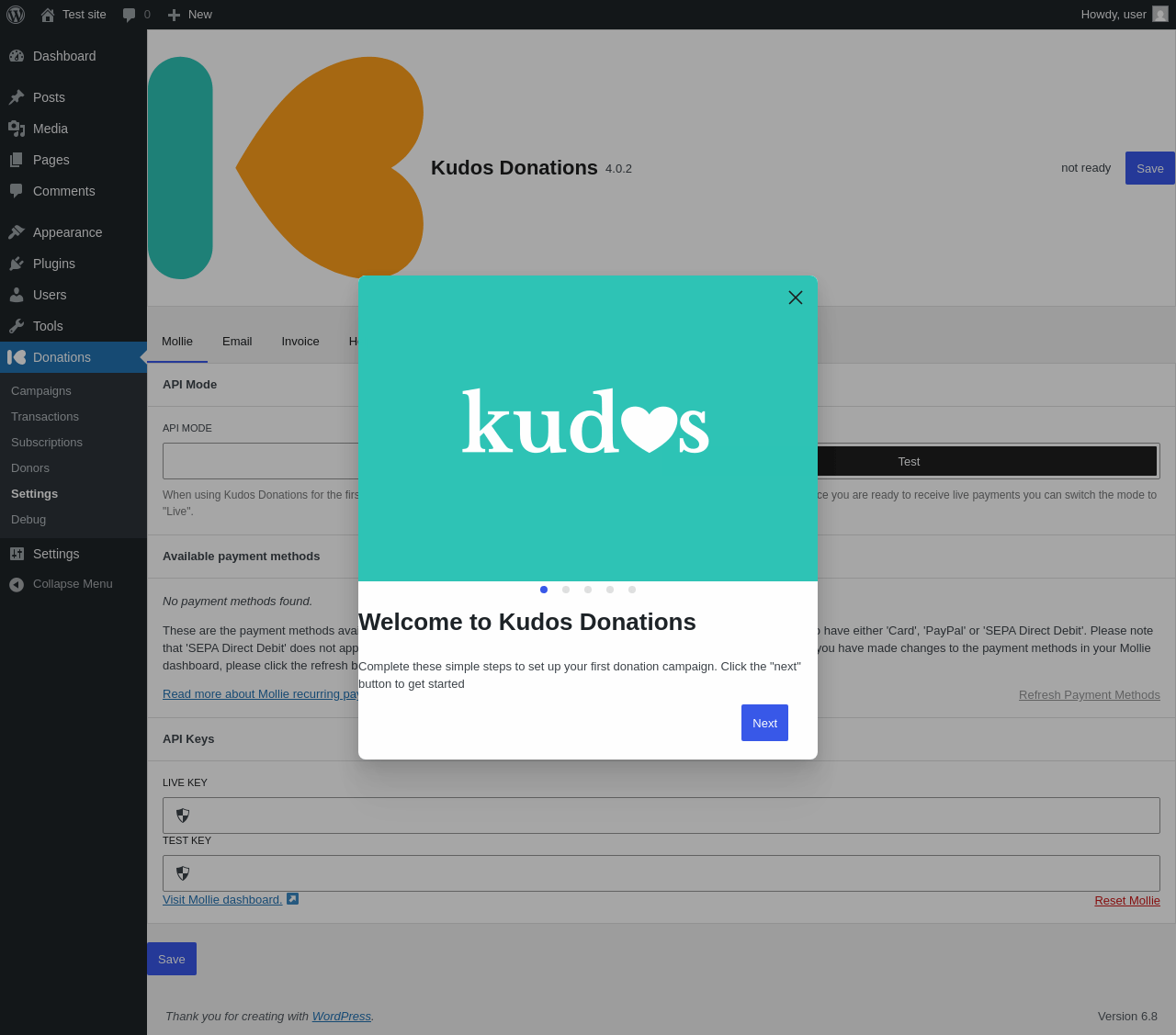Switch to the Mollie settings tab
1176x1035 pixels.
pos(177,342)
